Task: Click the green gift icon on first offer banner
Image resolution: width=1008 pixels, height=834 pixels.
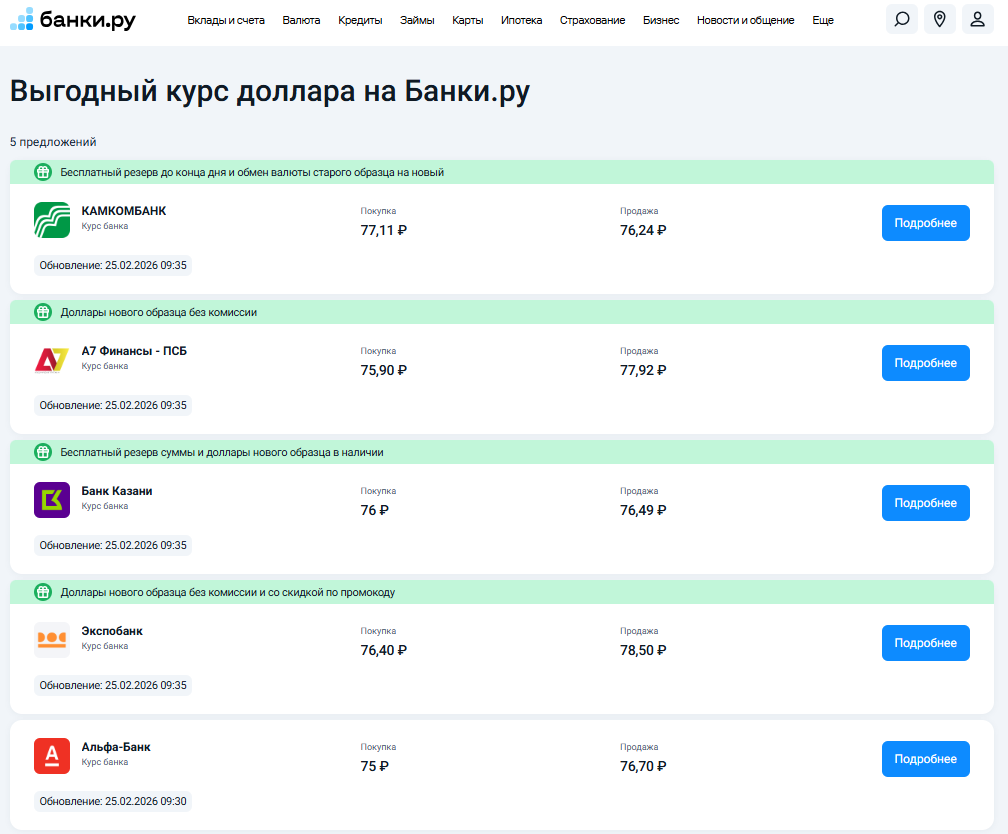Action: [x=41, y=171]
